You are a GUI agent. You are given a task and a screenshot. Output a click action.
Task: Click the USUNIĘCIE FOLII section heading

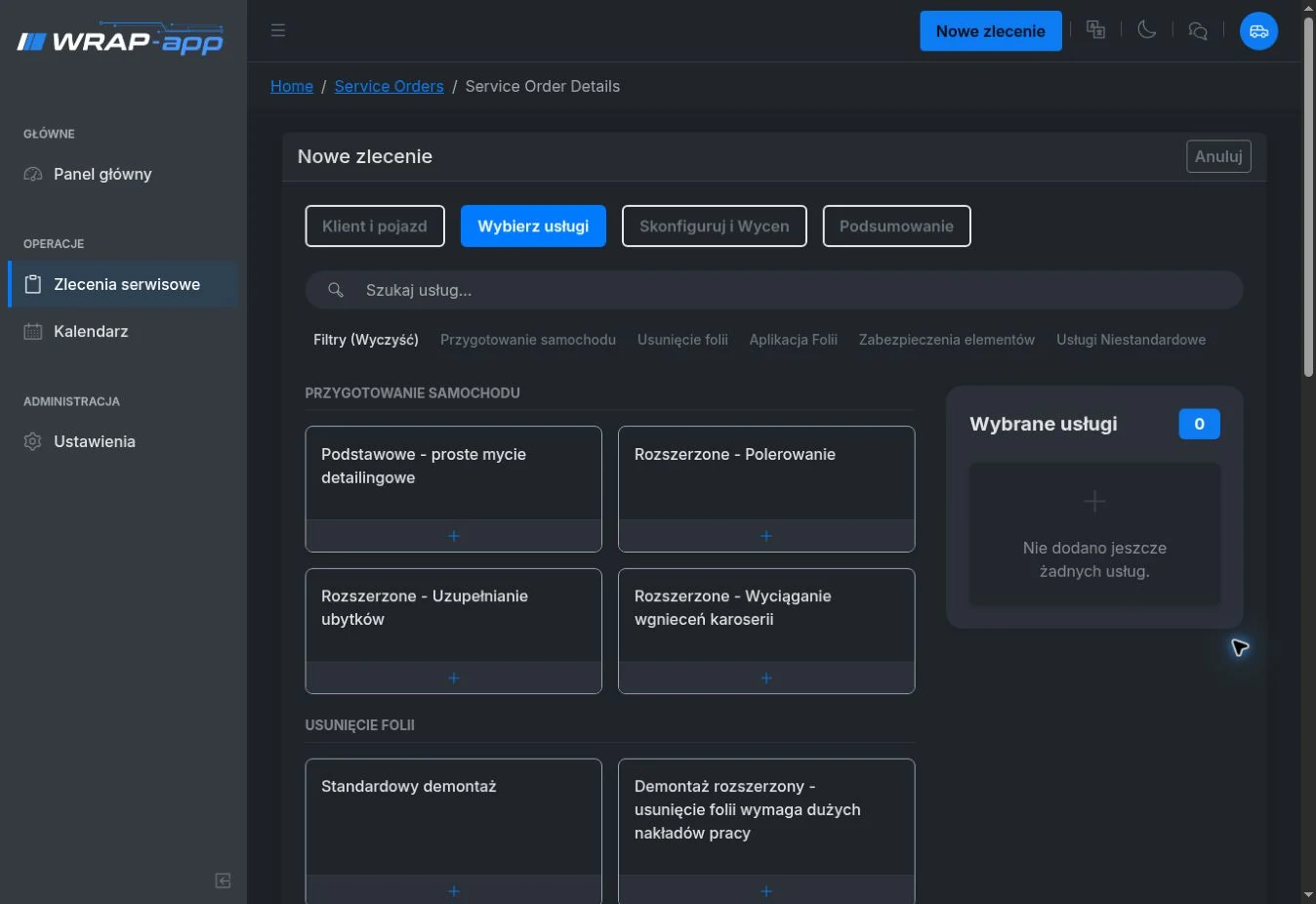[359, 725]
